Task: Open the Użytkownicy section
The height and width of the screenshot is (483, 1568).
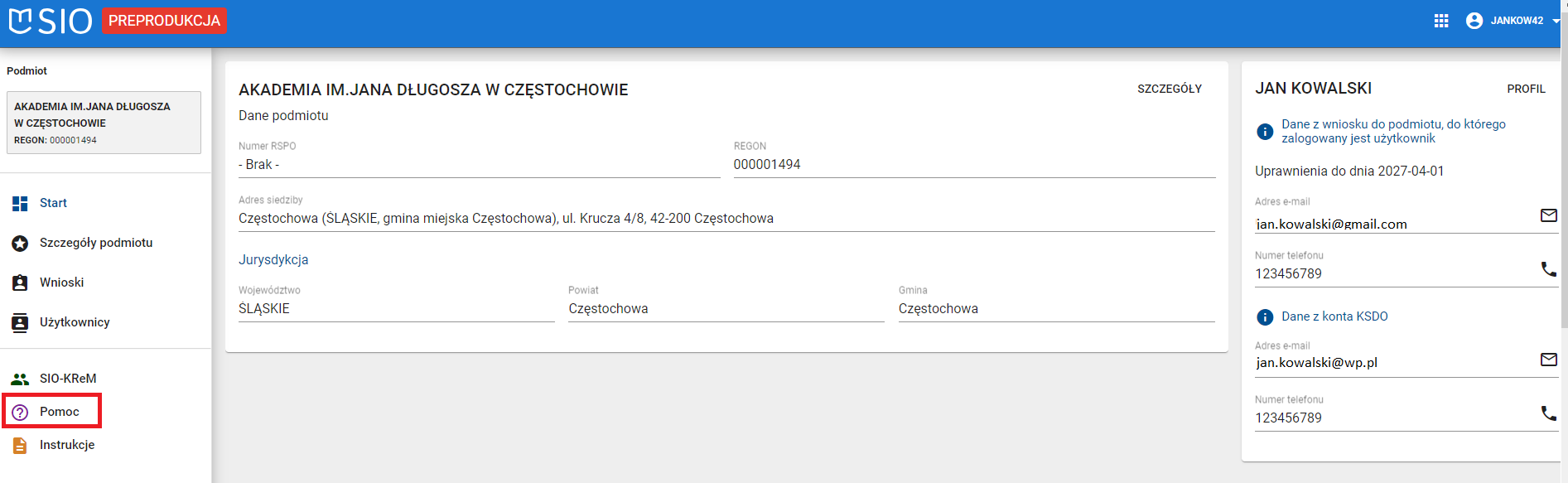Action: pos(75,322)
